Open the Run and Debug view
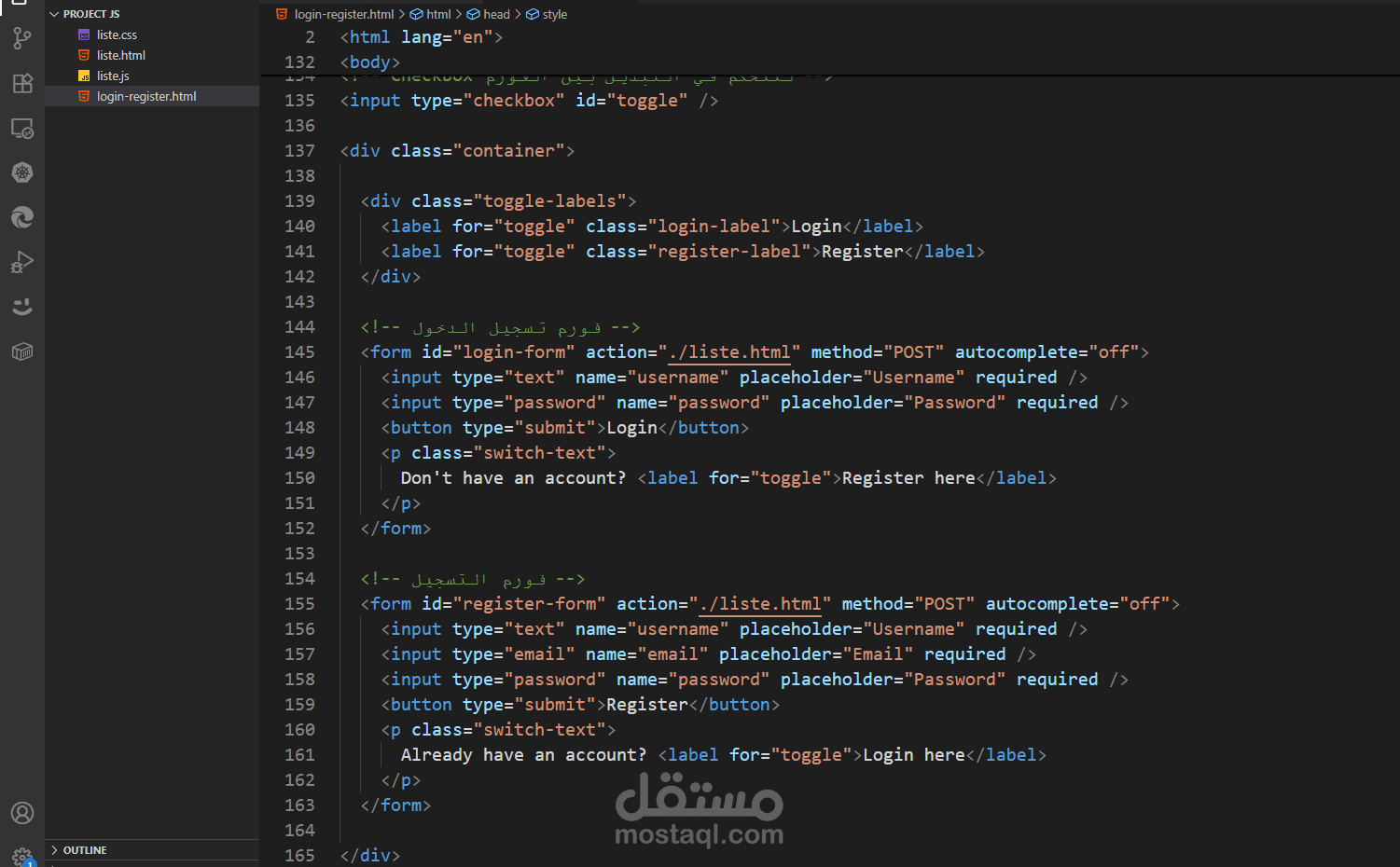Image resolution: width=1400 pixels, height=867 pixels. click(22, 262)
